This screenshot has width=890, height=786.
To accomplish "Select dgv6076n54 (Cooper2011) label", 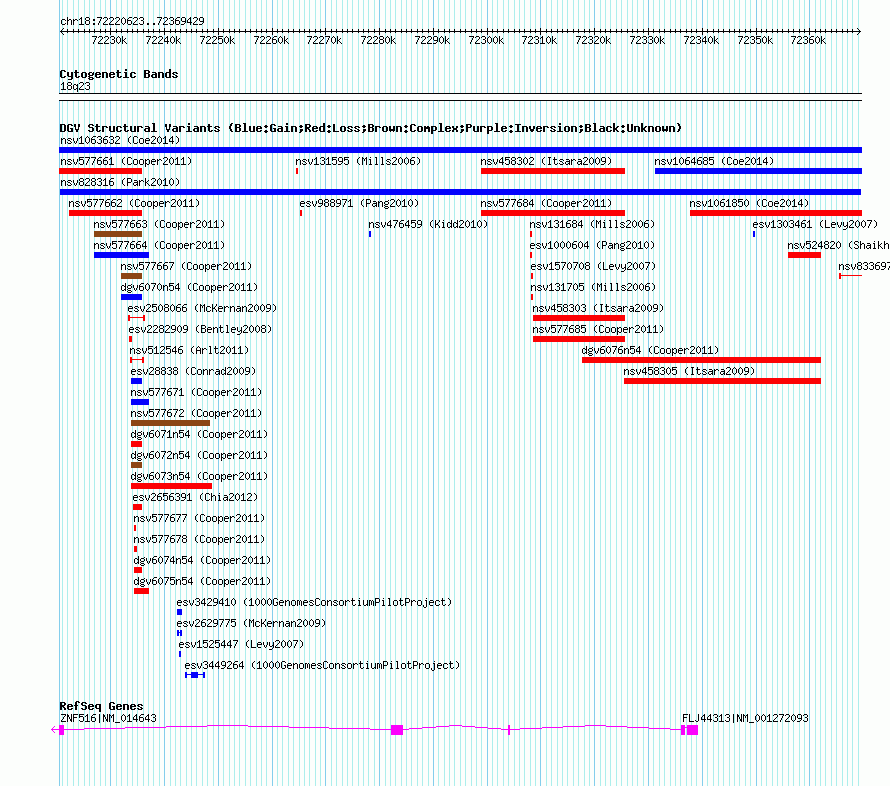I will [x=650, y=350].
